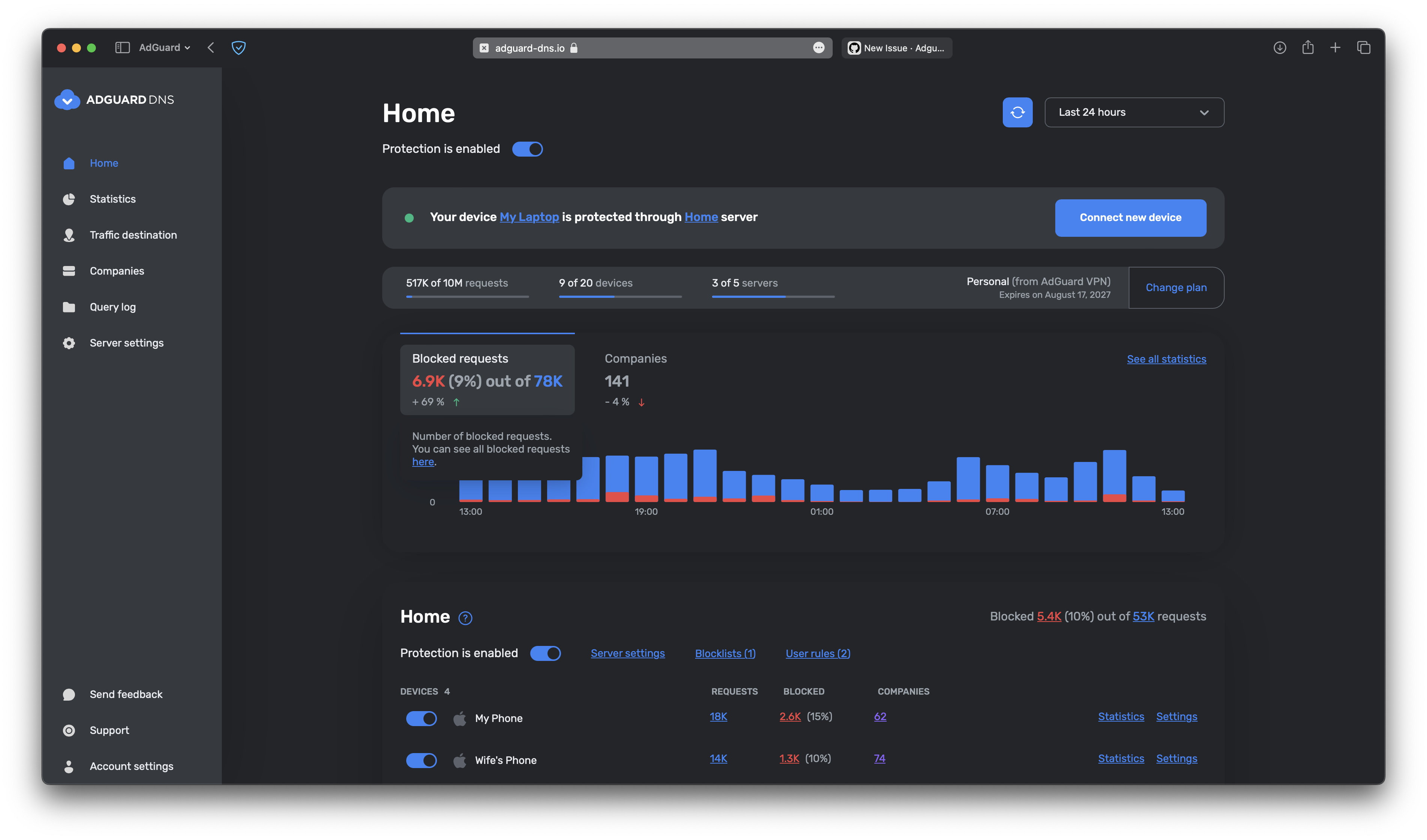Screen dimensions: 1427x840
Task: Click the Traffic destination pin icon
Action: tap(69, 235)
